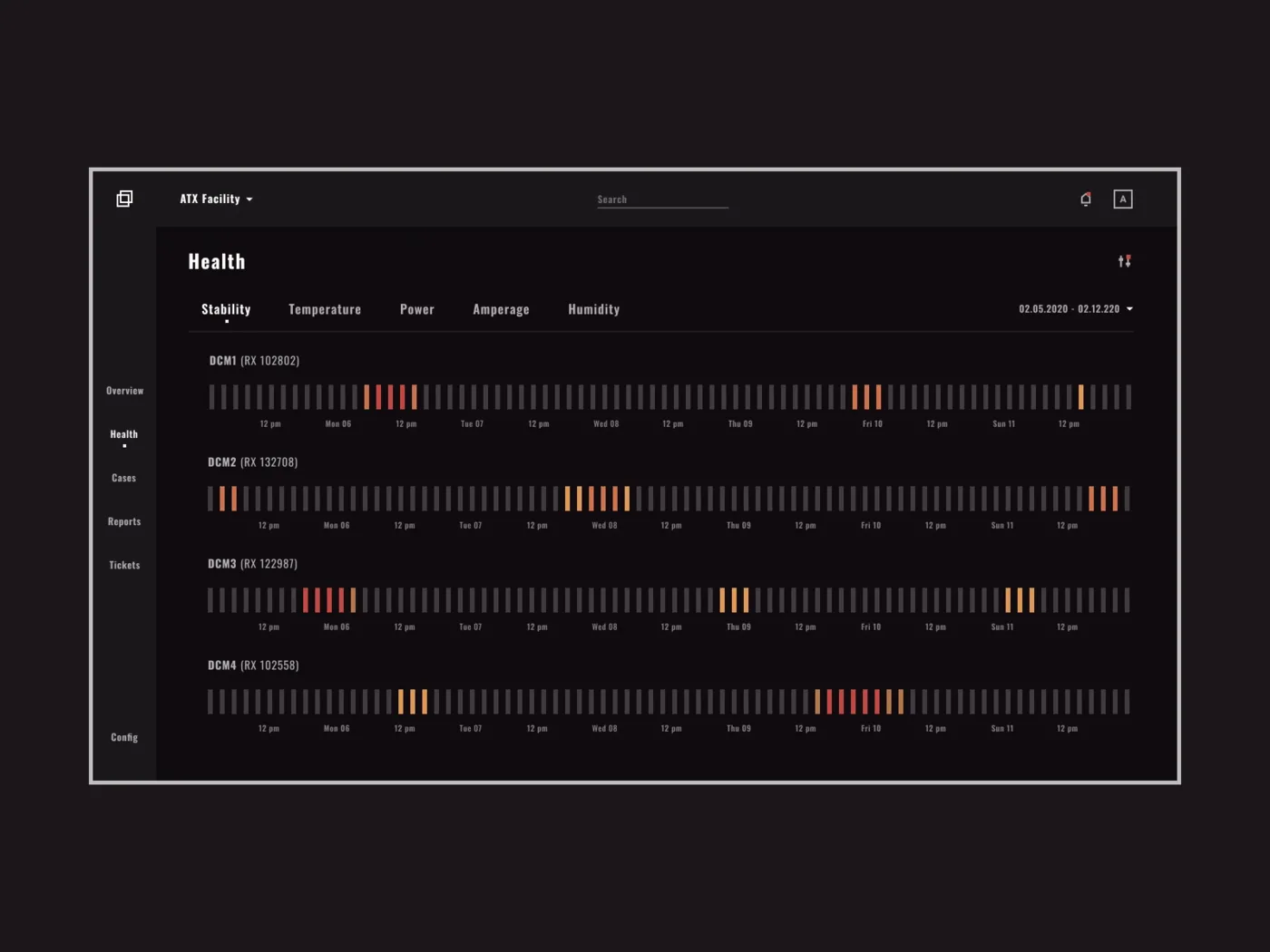Viewport: 1270px width, 952px height.
Task: Open Tickets in the sidebar
Action: tap(124, 565)
